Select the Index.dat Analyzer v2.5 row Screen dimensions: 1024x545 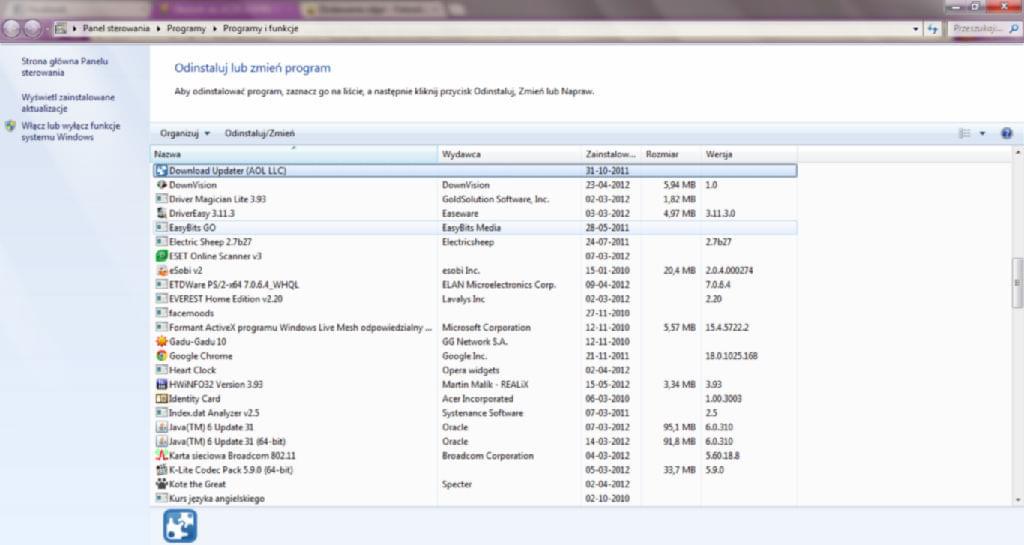click(x=475, y=413)
